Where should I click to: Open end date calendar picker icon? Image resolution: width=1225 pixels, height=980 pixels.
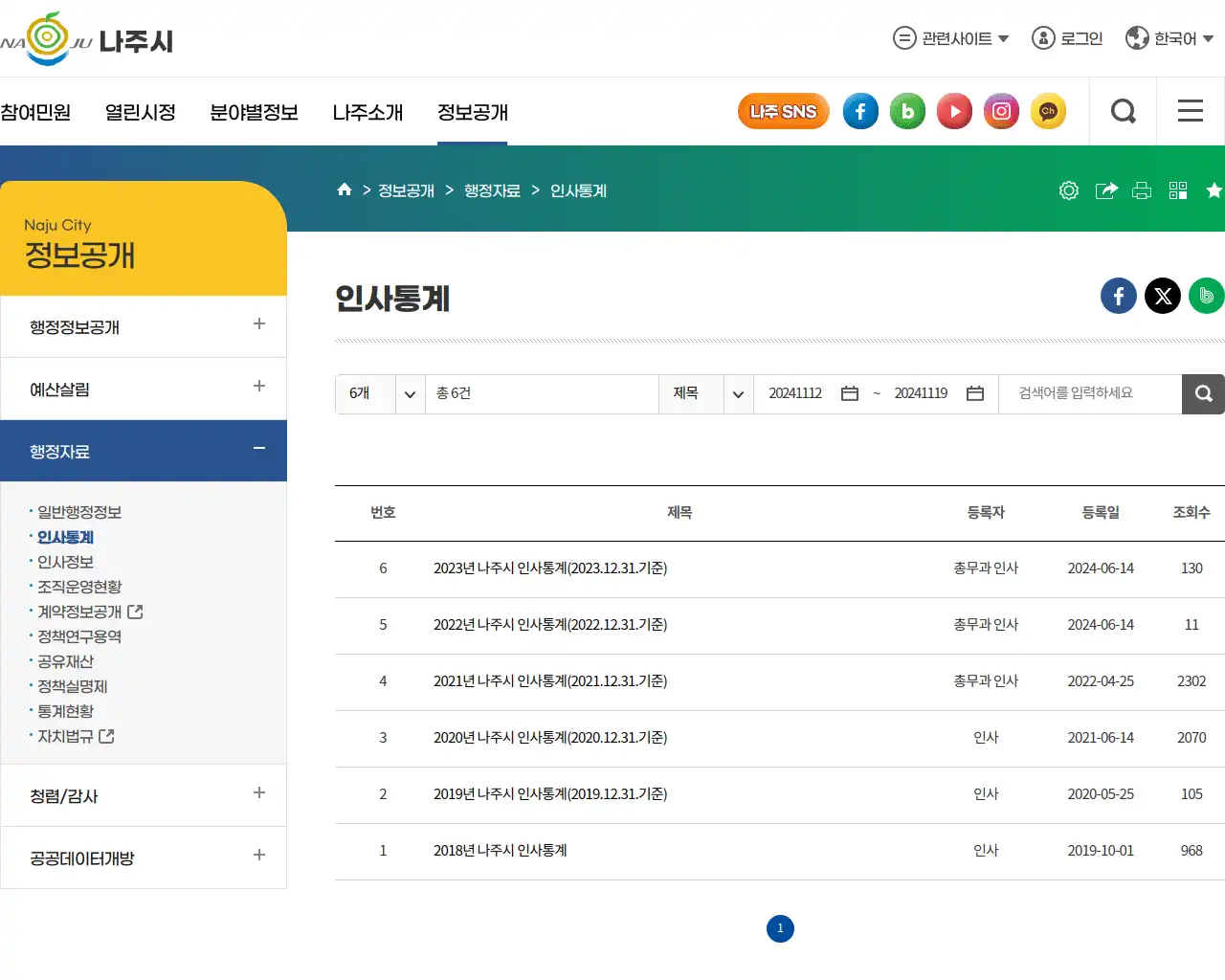975,393
